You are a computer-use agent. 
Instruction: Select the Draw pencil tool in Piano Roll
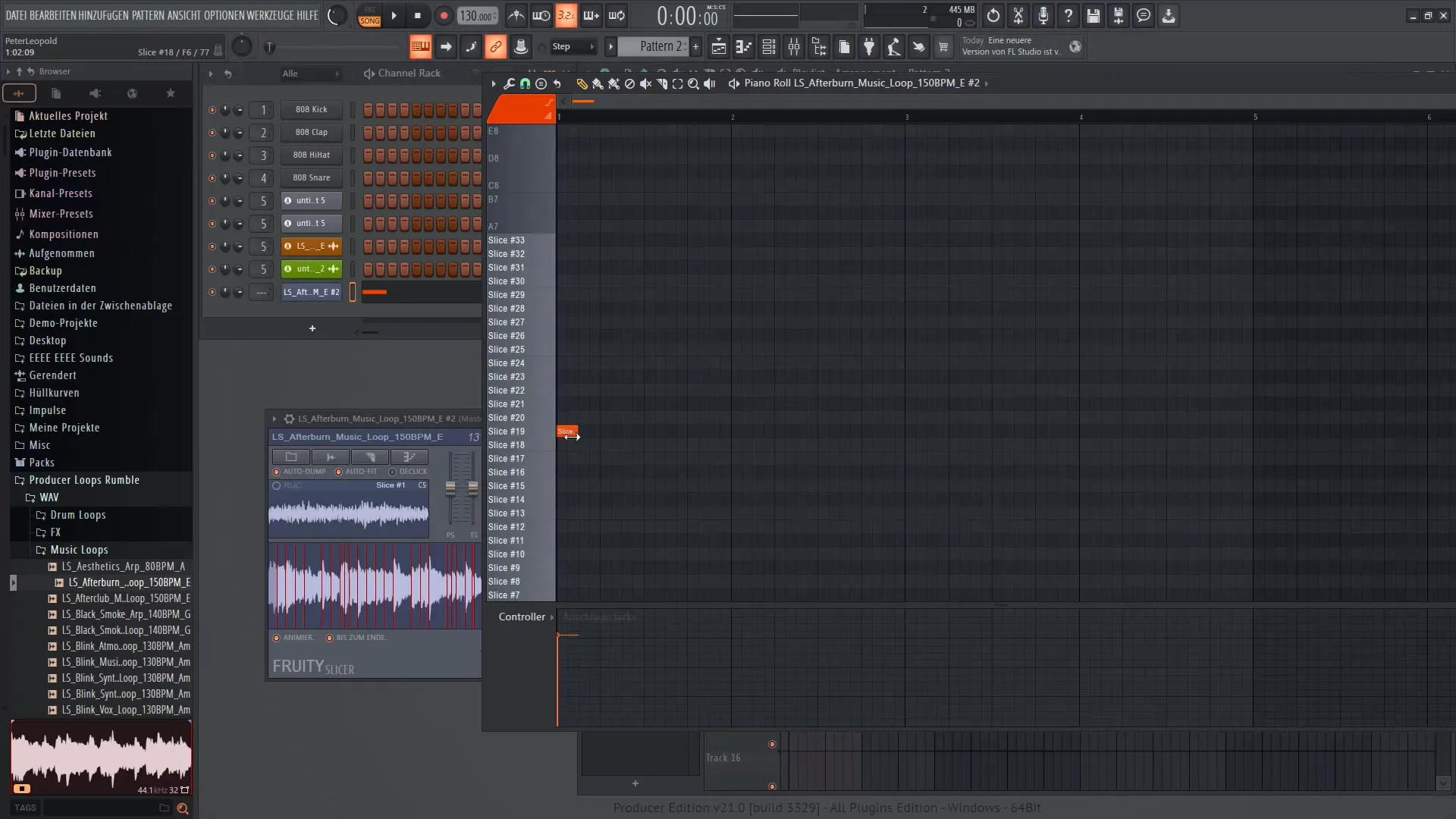coord(582,83)
